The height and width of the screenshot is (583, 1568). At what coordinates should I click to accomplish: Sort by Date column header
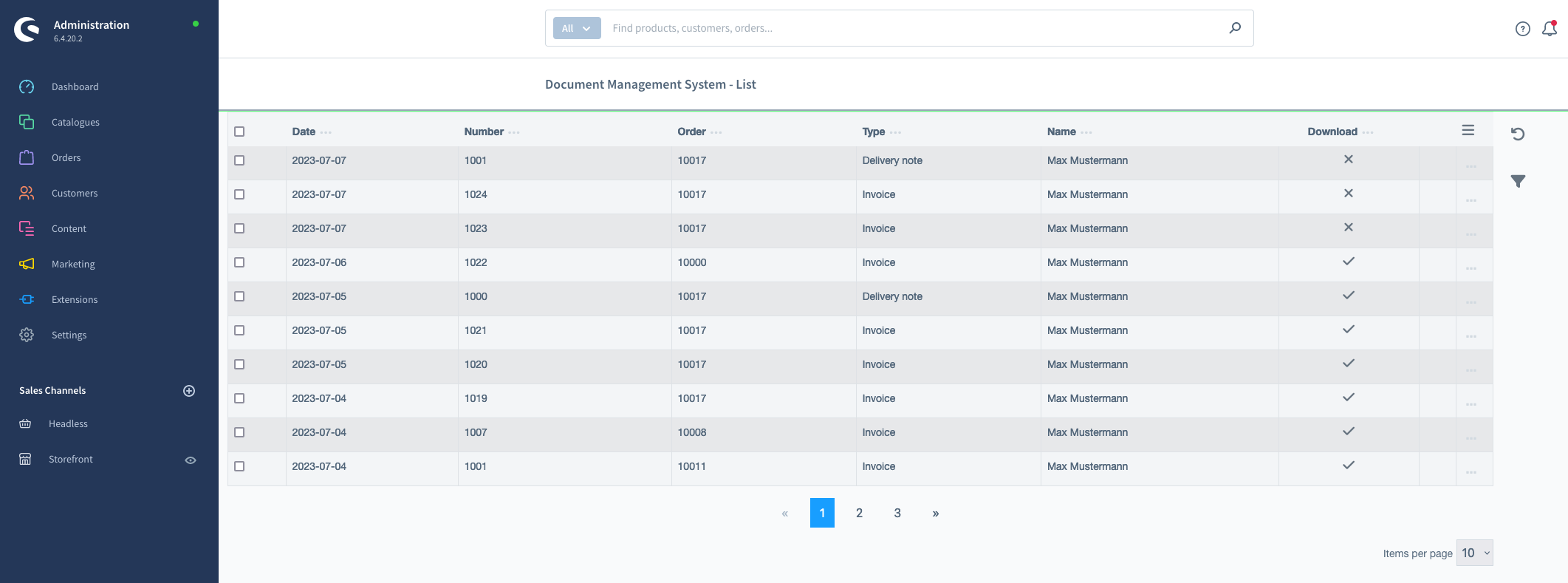point(304,132)
